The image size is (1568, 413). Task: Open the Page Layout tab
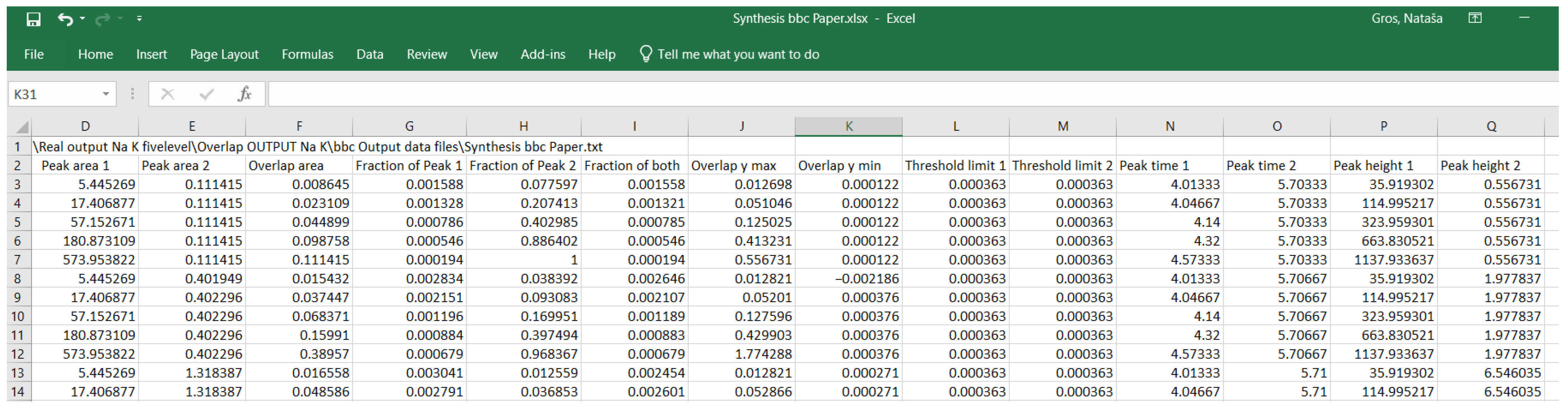tap(224, 54)
